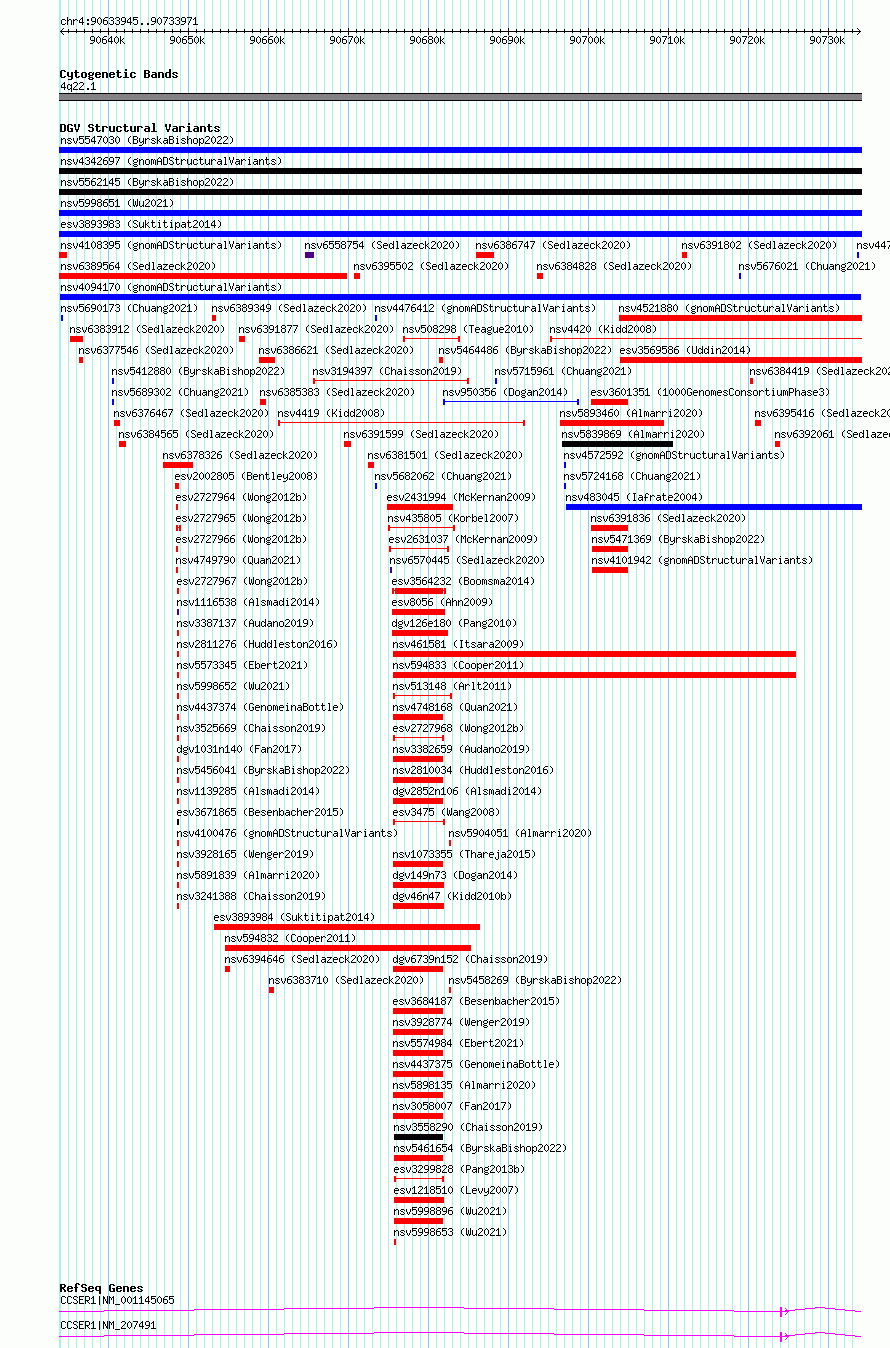Click nsv6391802 (Sedlazeck2020) label
Viewport: 890px width, 1348px height.
click(759, 245)
